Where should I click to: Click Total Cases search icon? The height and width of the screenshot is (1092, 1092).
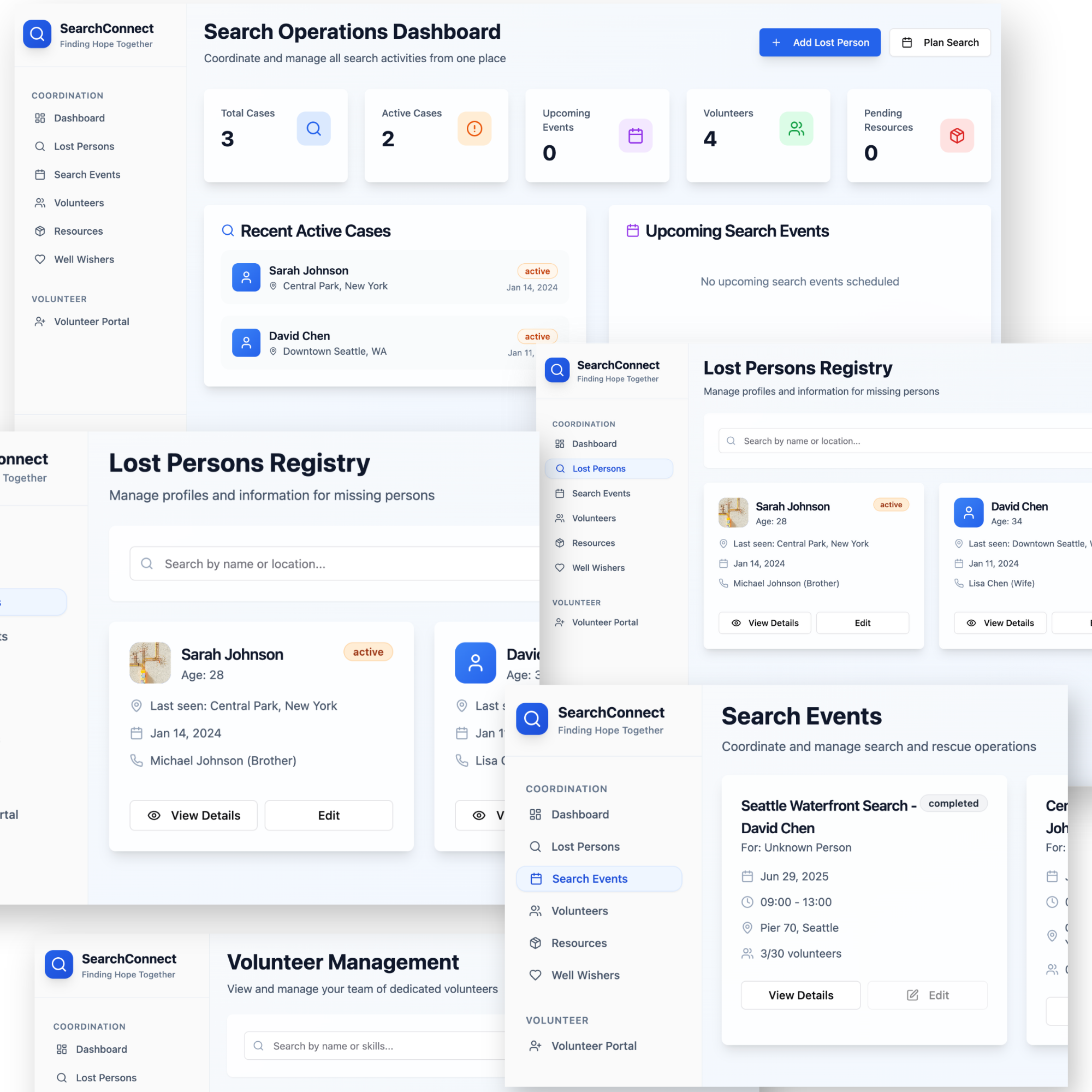pos(314,128)
